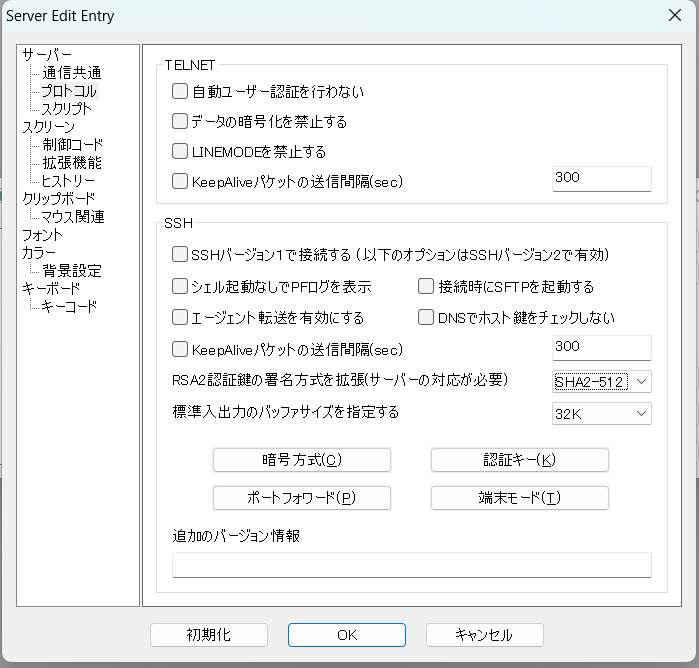Select スクリプト tree item
Screen dimensions: 699x668
point(66,109)
